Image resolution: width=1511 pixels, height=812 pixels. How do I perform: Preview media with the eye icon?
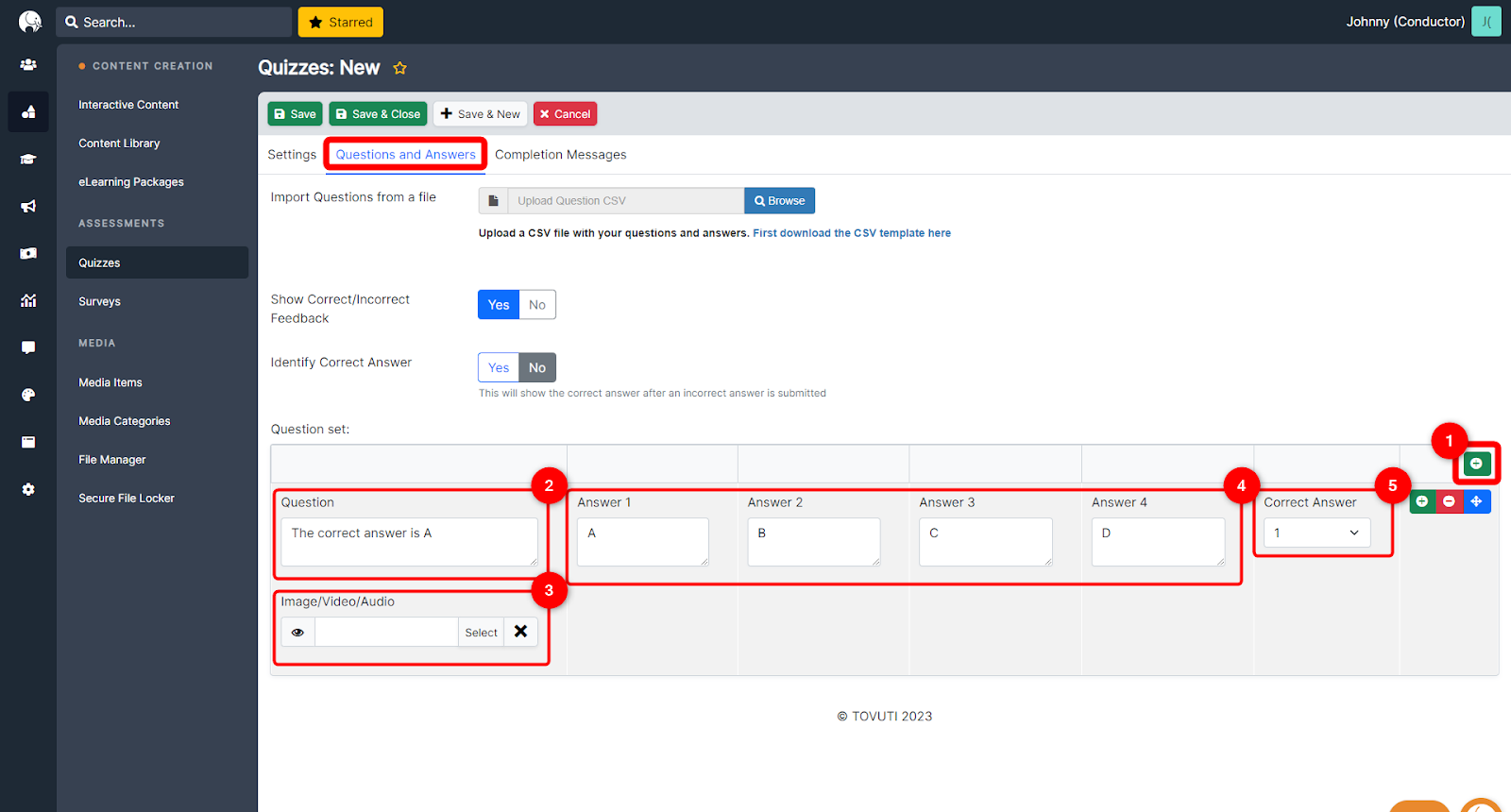point(297,633)
